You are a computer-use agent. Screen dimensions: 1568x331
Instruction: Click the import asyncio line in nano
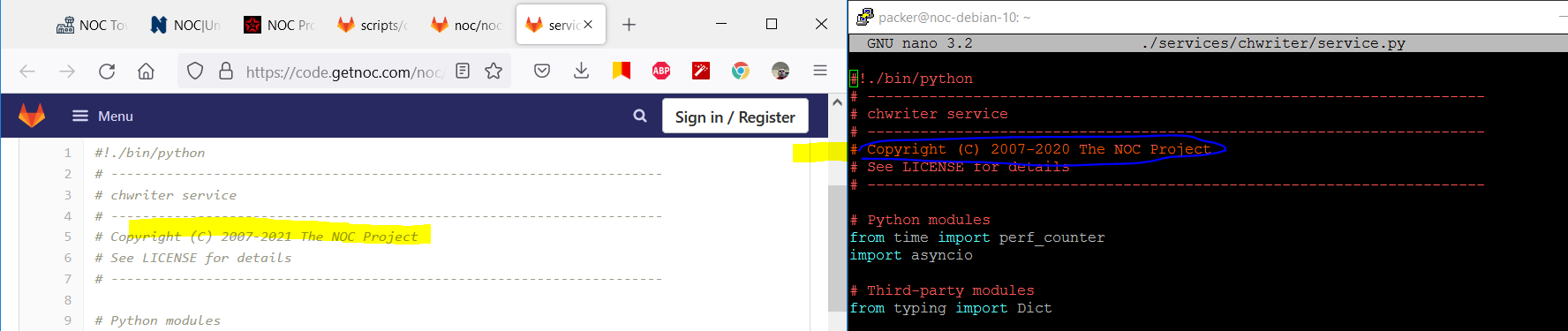911,255
